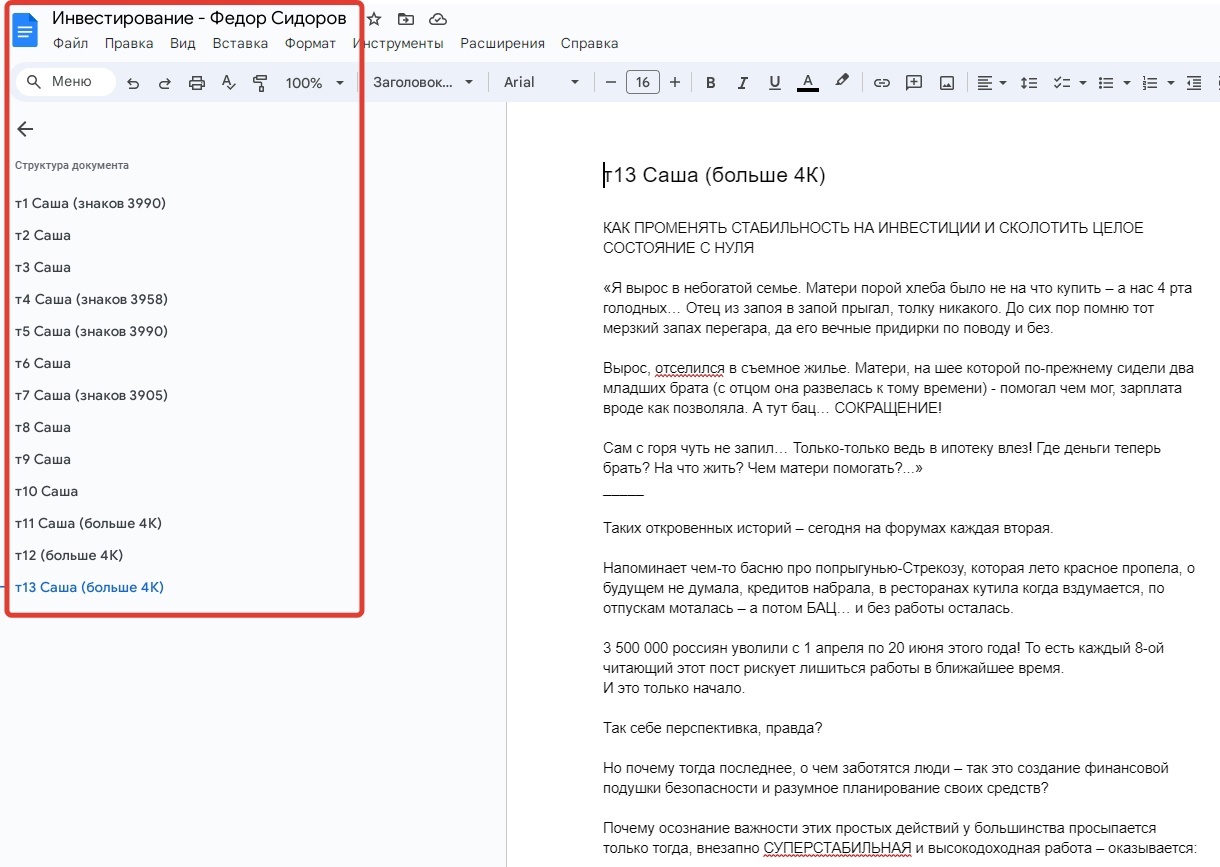Image resolution: width=1220 pixels, height=867 pixels.
Task: Add a comment using the toolbar icon
Action: click(x=913, y=83)
